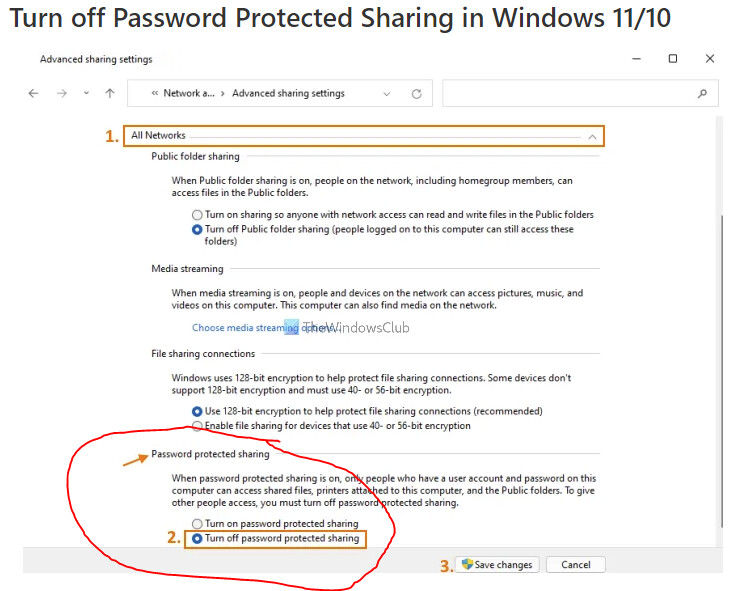Click the search magnifier icon
The height and width of the screenshot is (591, 731).
coord(702,93)
